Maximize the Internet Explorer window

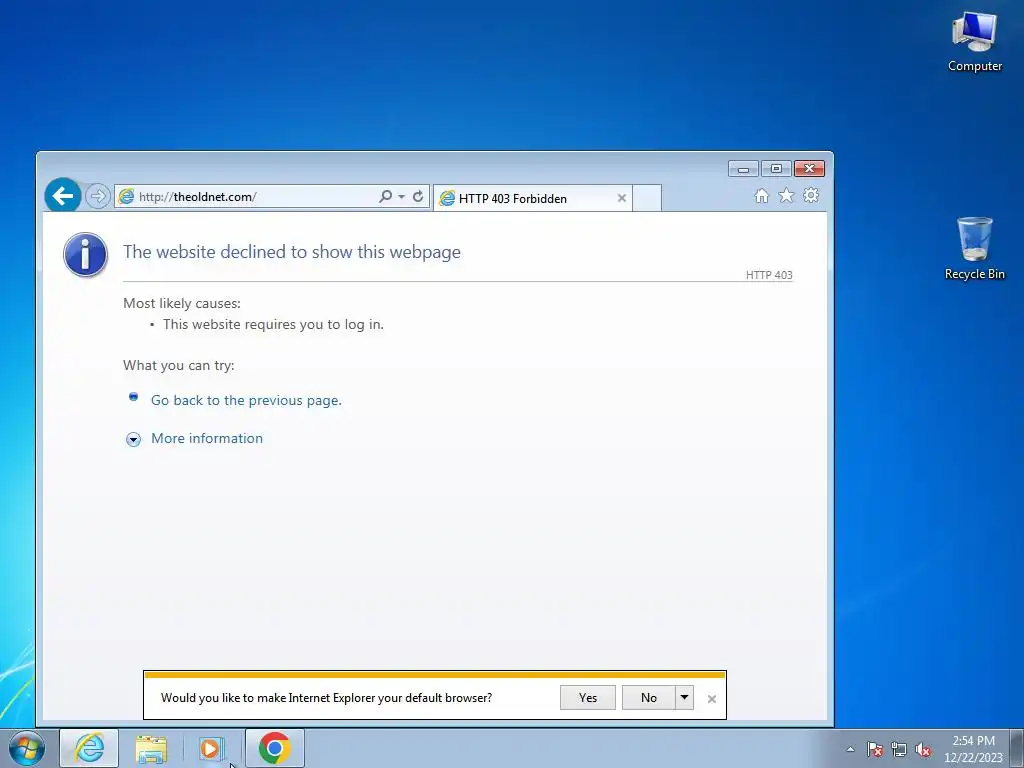click(x=776, y=168)
